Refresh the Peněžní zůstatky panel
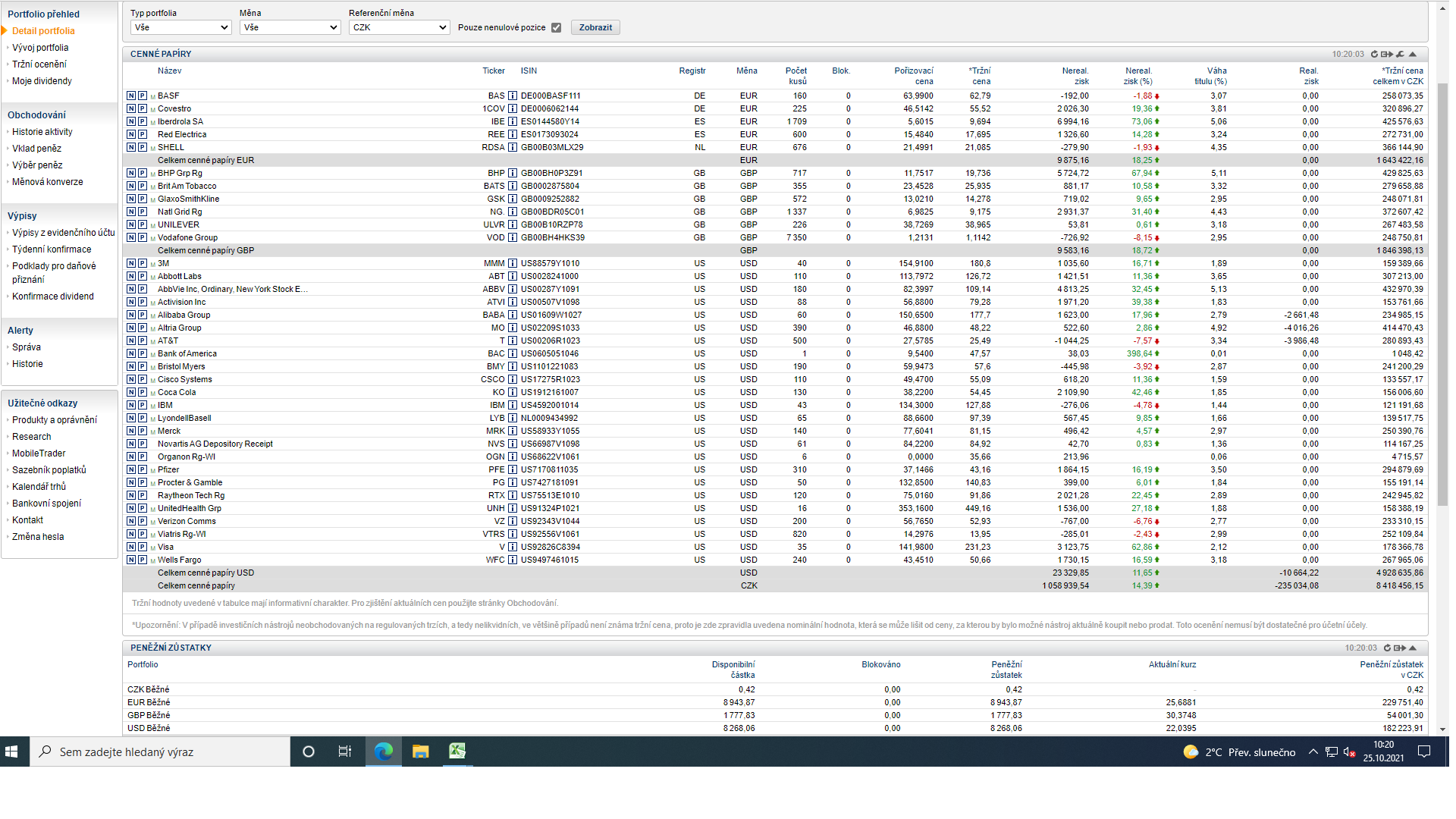The width and height of the screenshot is (1456, 819). tap(1387, 648)
